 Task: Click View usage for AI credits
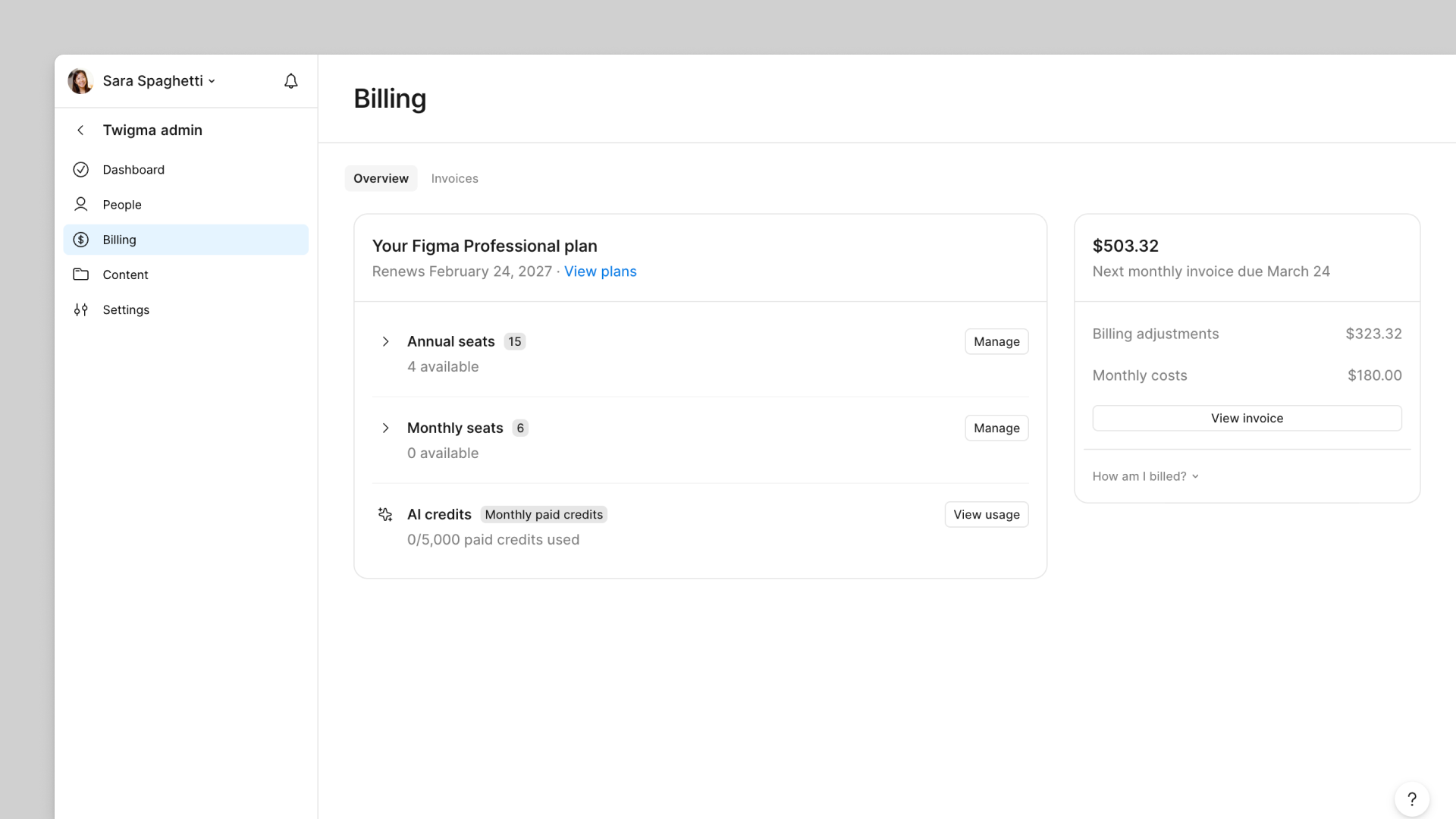click(986, 514)
